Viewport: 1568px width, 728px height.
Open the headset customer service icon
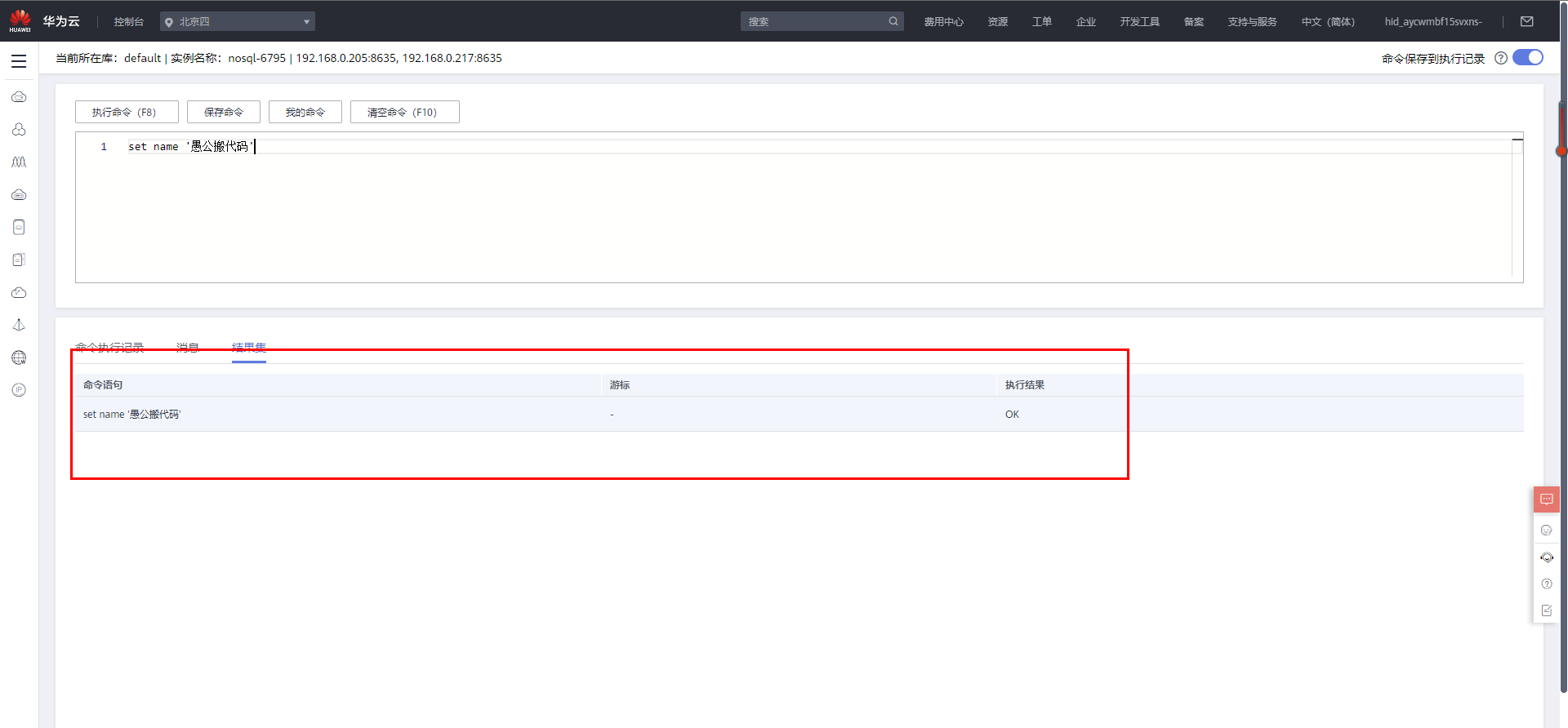pos(1547,557)
